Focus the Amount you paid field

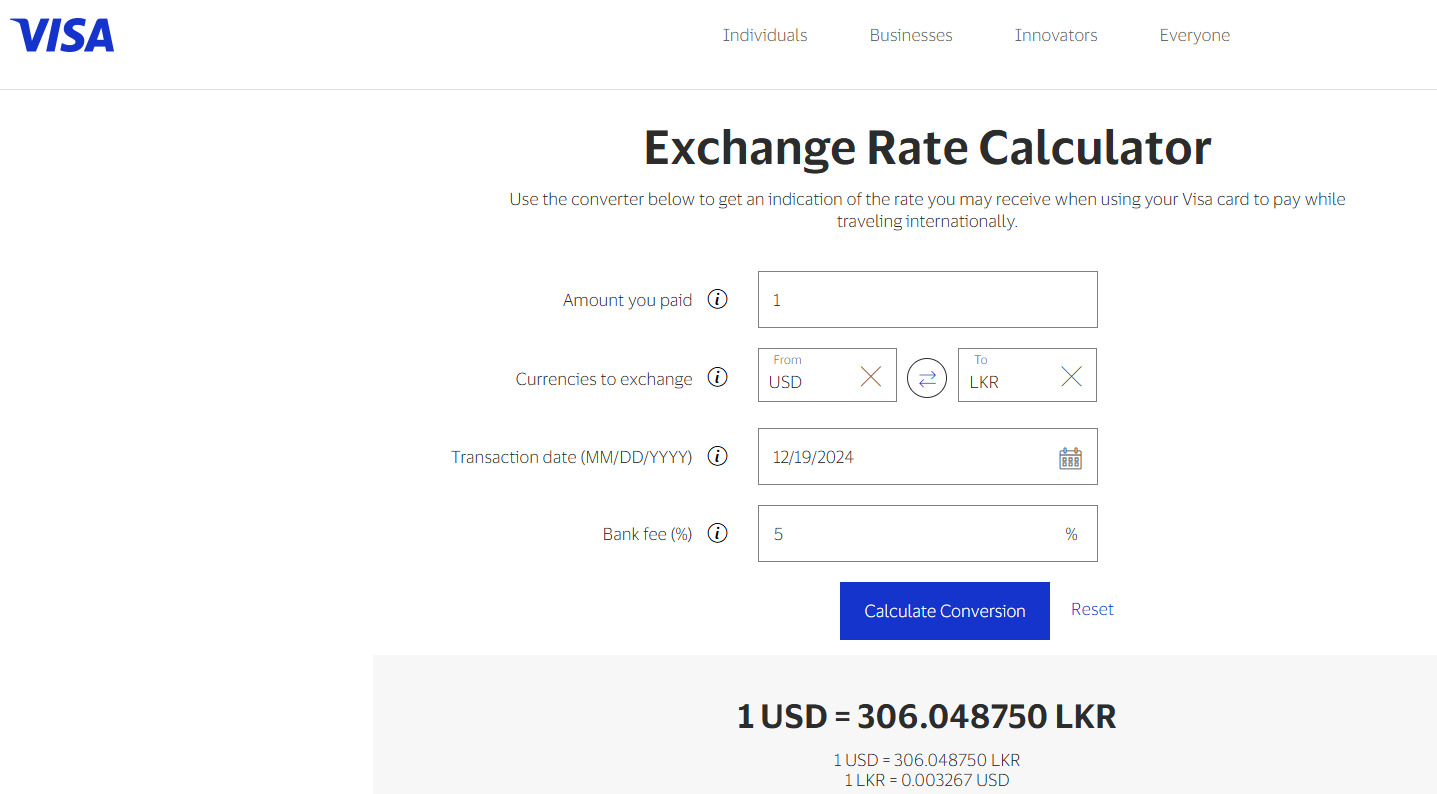(928, 299)
